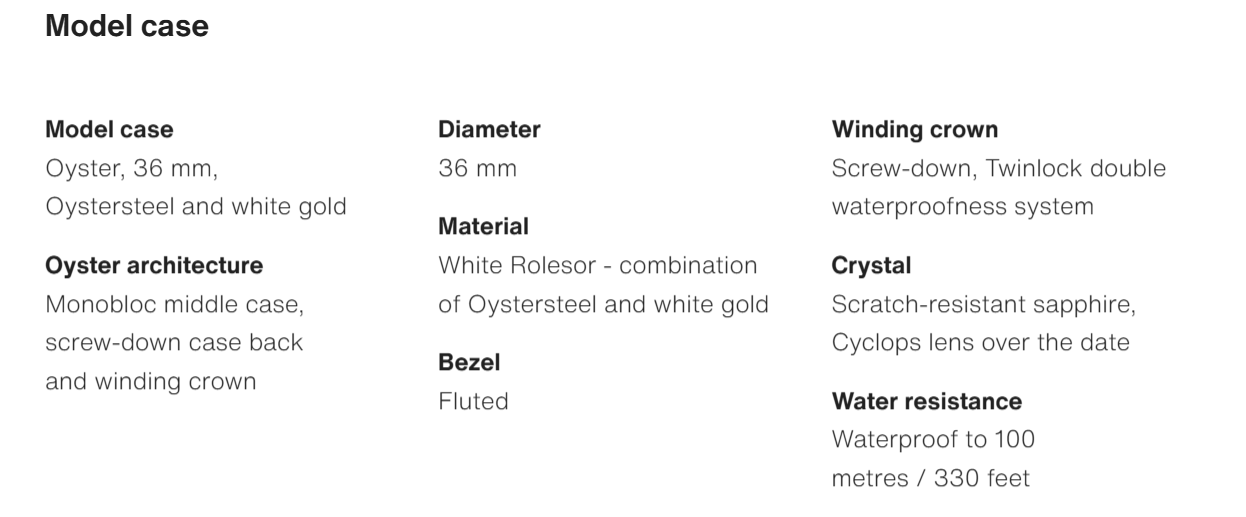Click the "Scratch-resistant sapphire," text line

click(x=983, y=304)
